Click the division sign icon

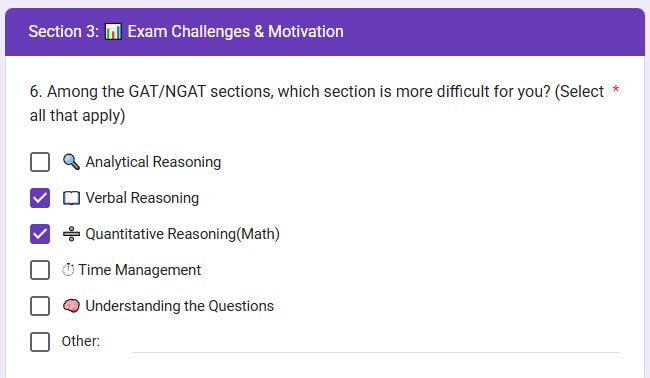(71, 234)
